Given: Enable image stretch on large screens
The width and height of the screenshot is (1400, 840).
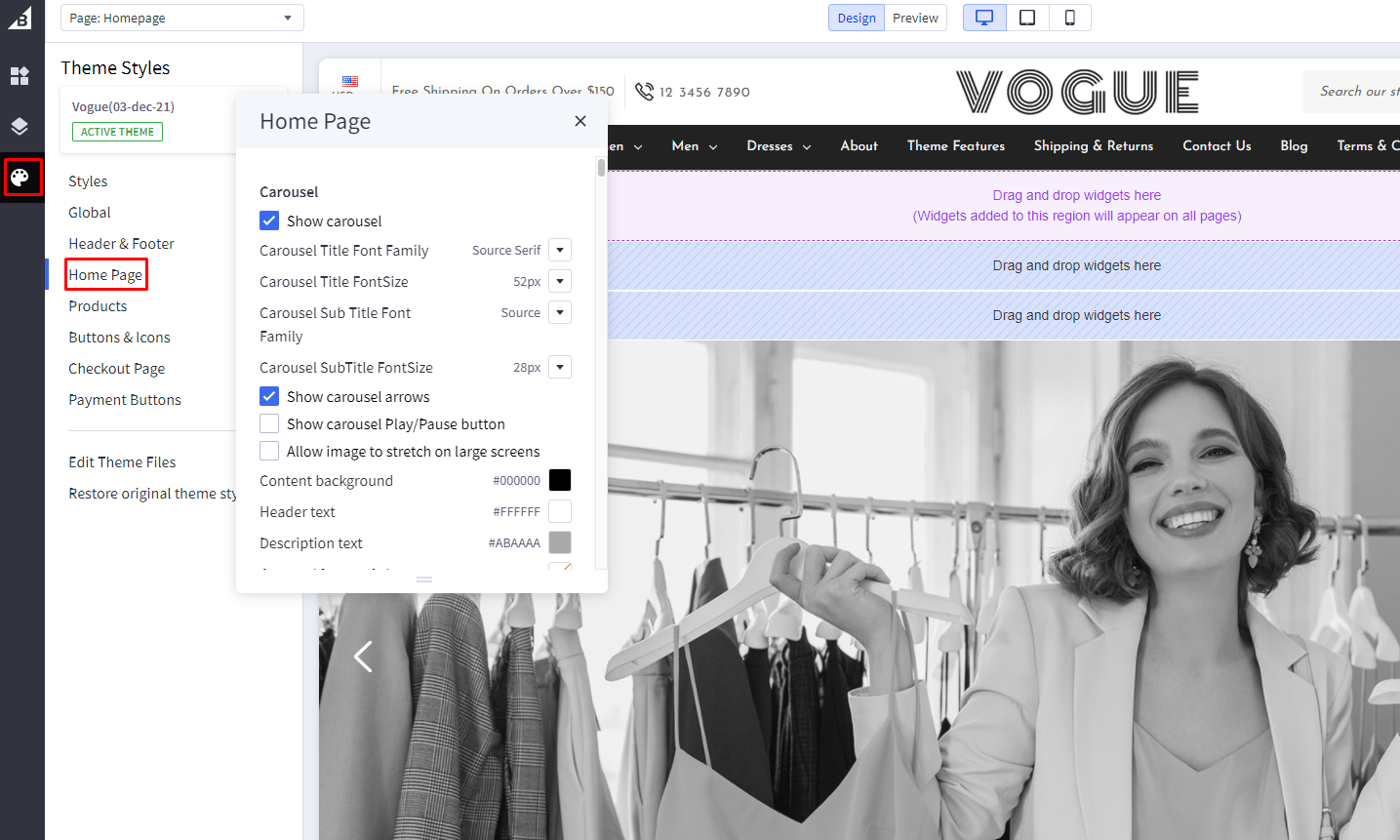Looking at the screenshot, I should pyautogui.click(x=269, y=451).
